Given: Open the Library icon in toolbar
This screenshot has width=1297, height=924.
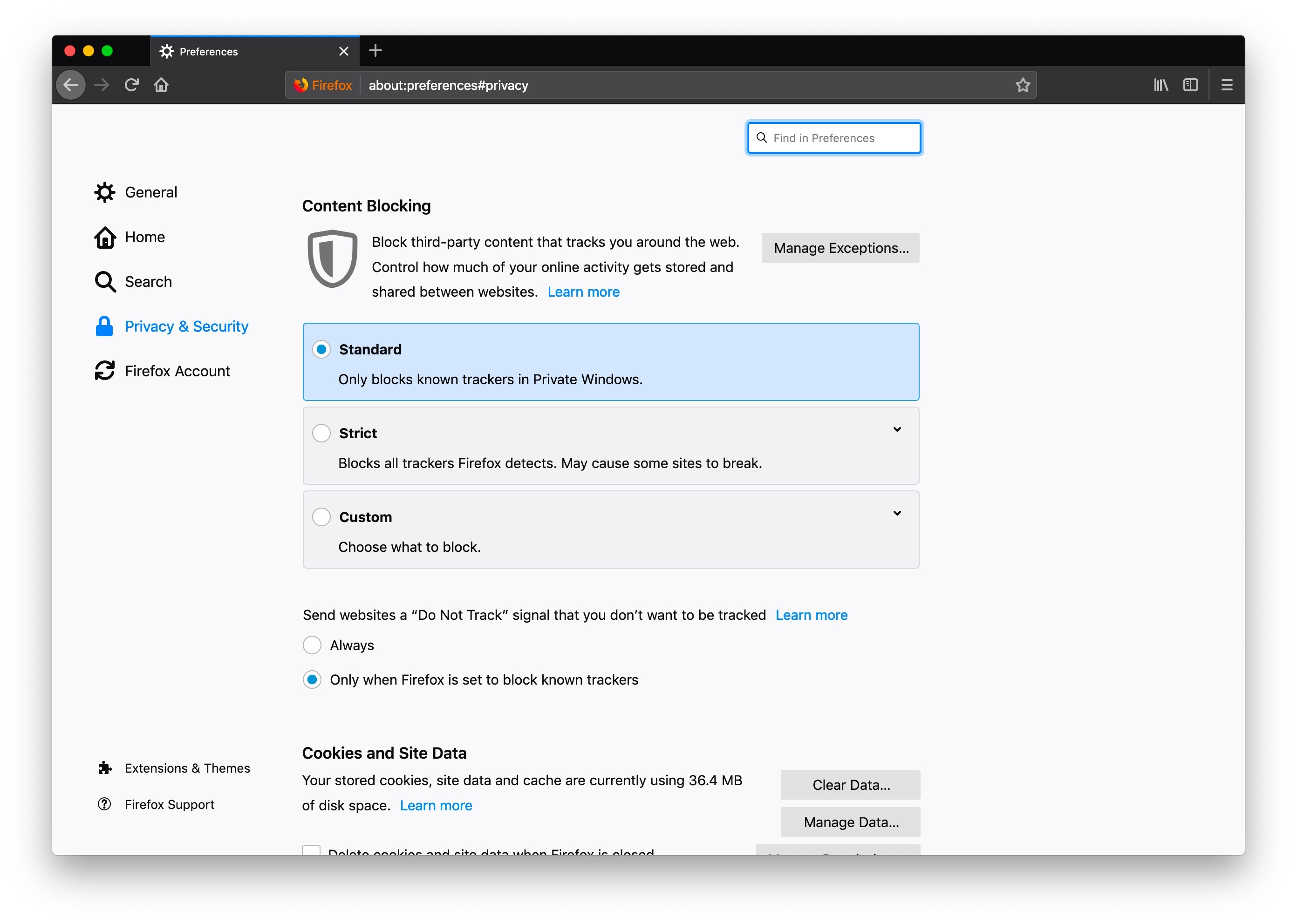Looking at the screenshot, I should [1160, 85].
